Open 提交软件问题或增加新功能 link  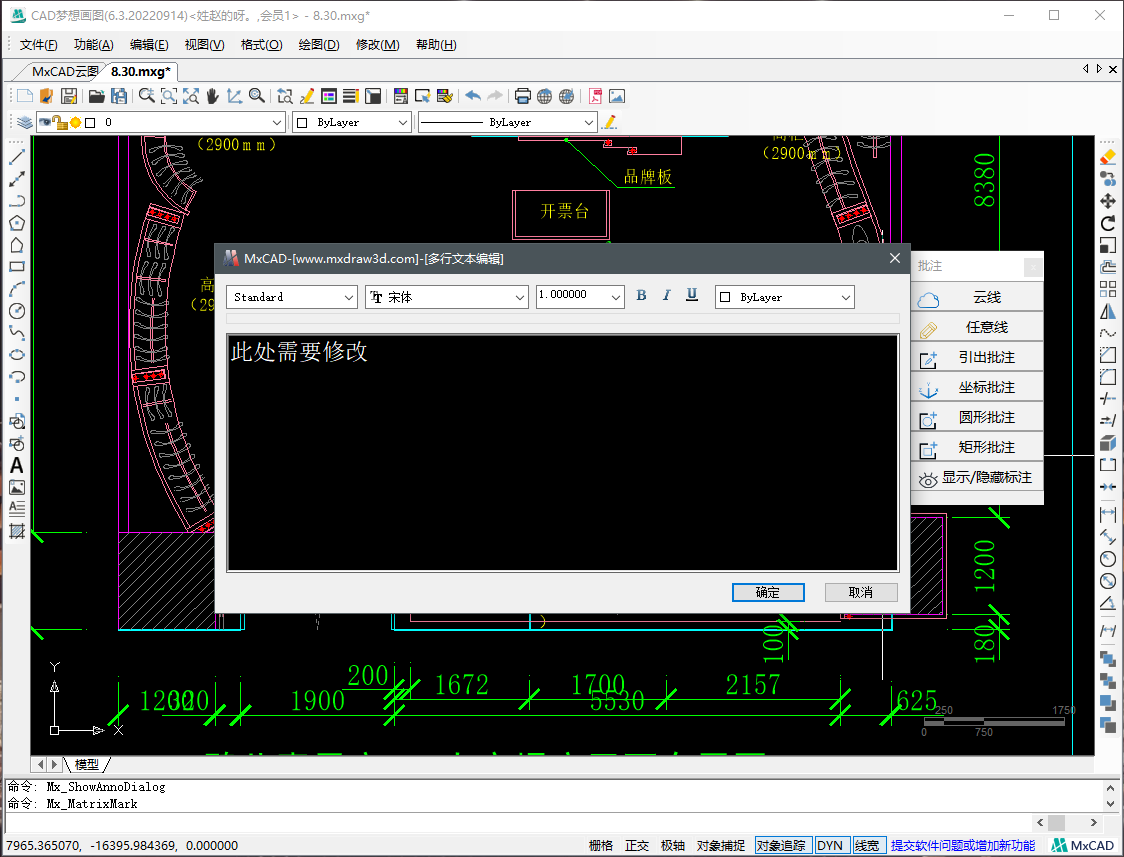point(963,846)
